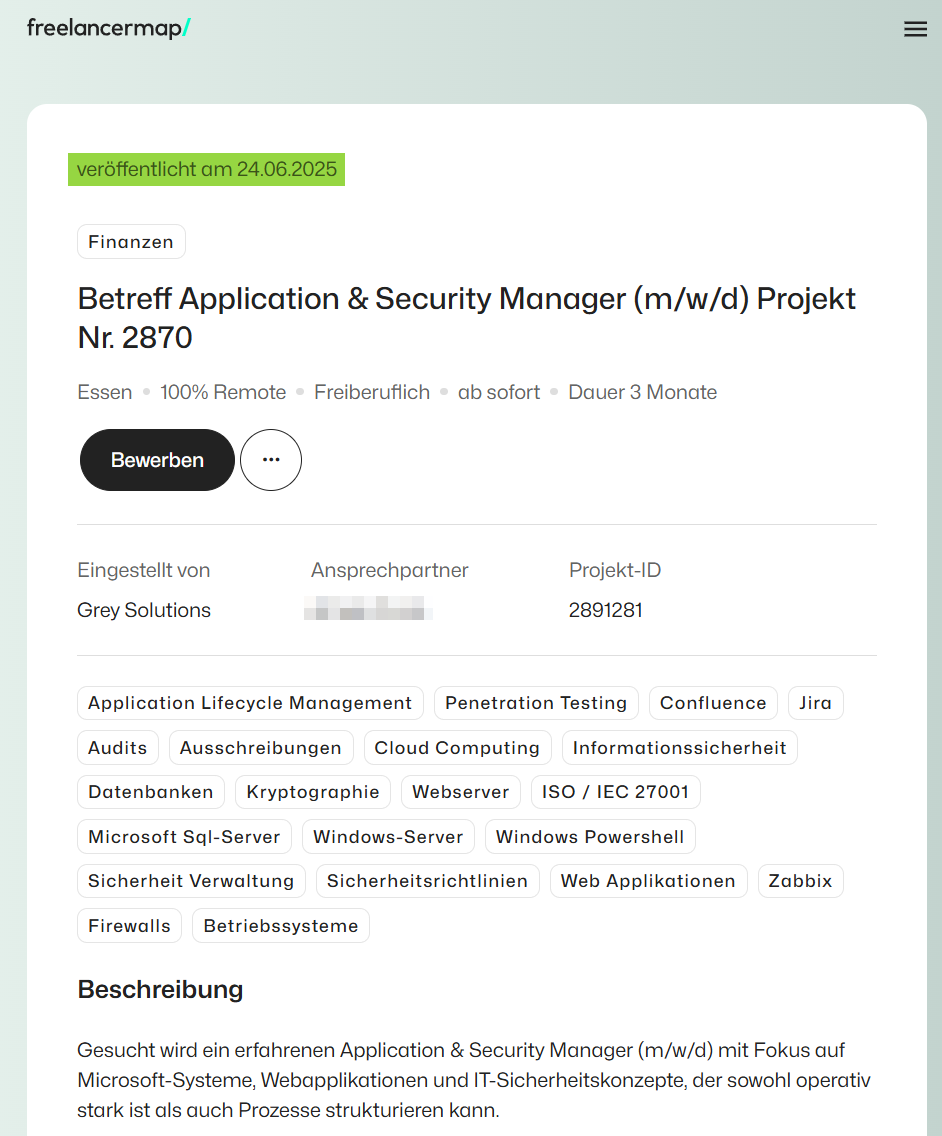
Task: Choose the Cloud Computing tag
Action: click(x=457, y=748)
